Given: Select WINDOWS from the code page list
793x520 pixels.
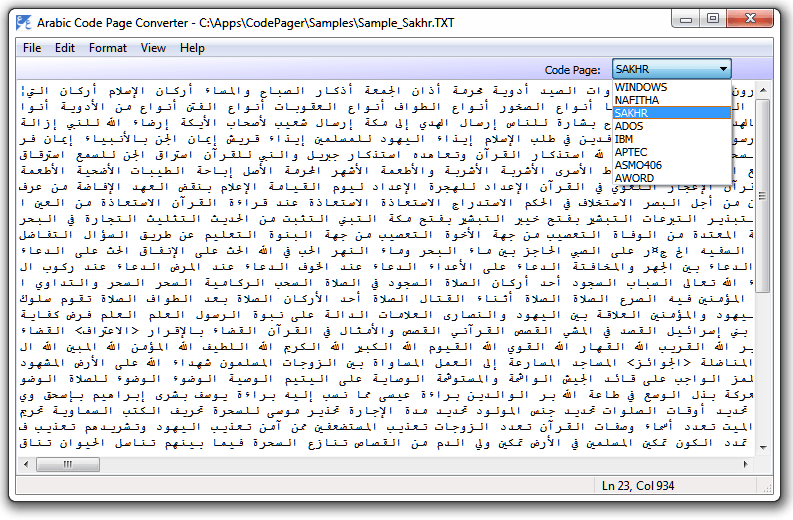Looking at the screenshot, I should pyautogui.click(x=672, y=87).
